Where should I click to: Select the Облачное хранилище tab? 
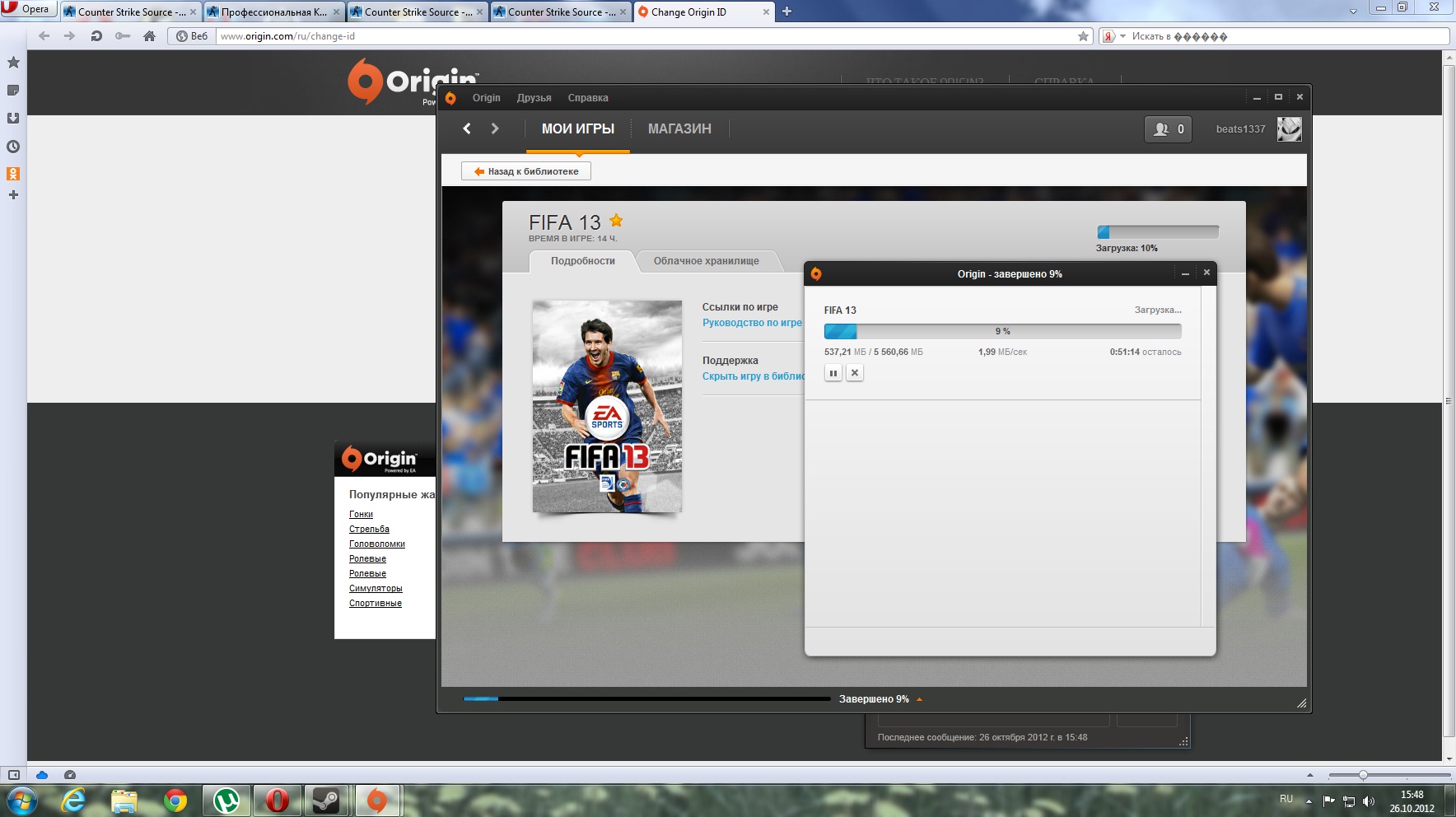[x=707, y=261]
